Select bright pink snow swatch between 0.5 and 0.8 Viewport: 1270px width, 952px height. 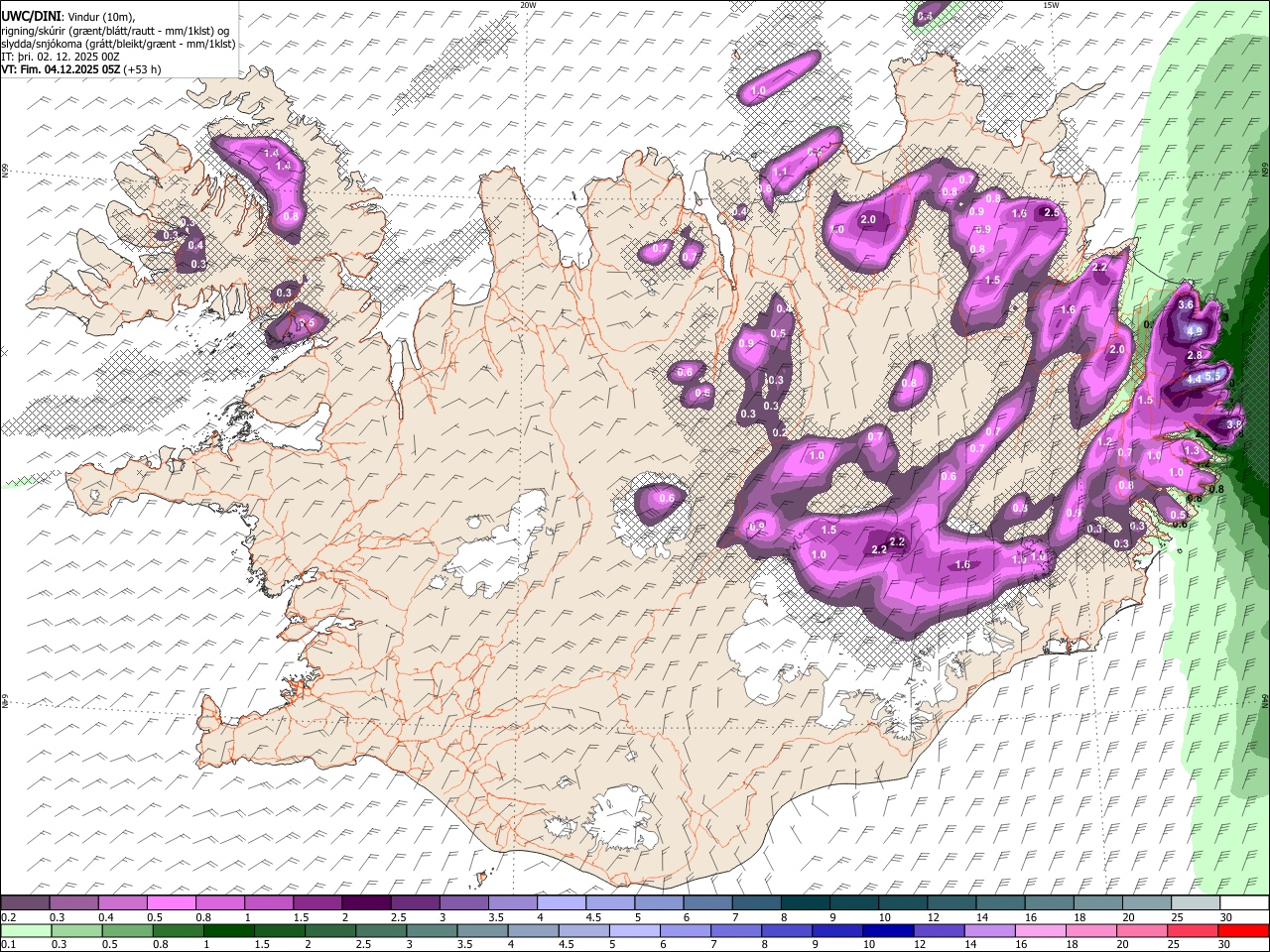point(171,902)
